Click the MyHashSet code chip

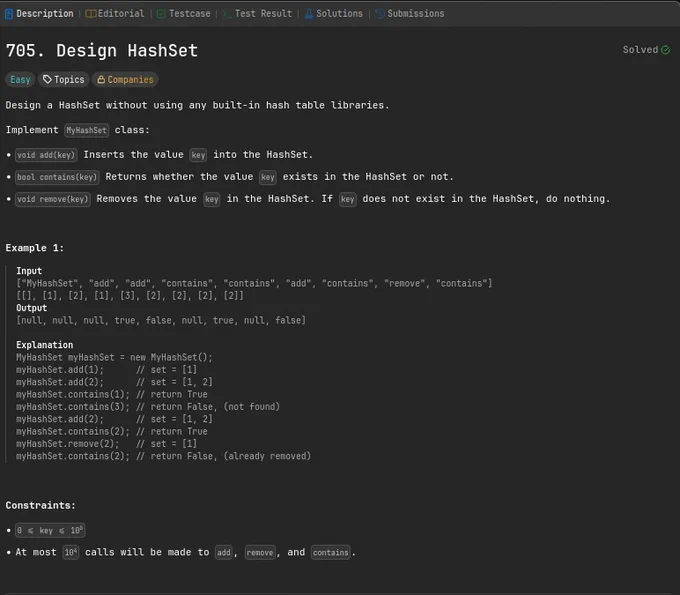click(x=86, y=130)
